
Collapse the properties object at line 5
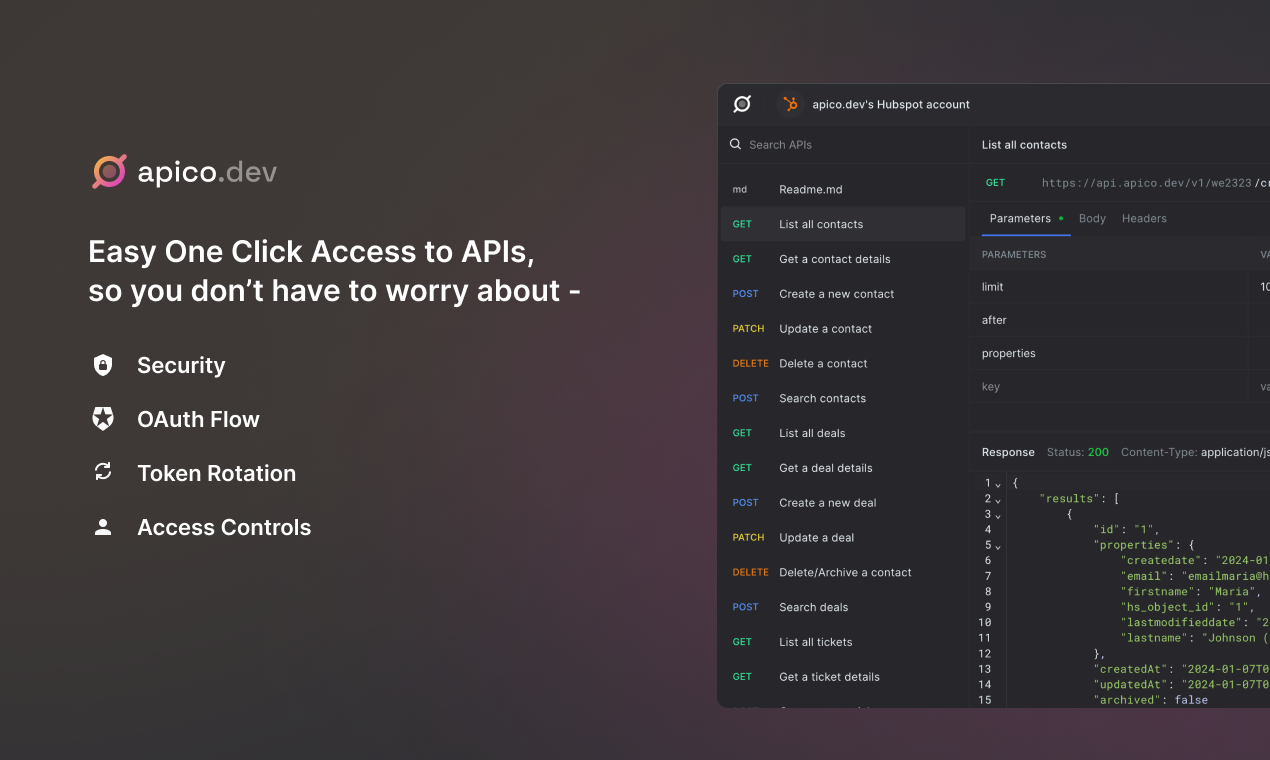pyautogui.click(x=997, y=546)
